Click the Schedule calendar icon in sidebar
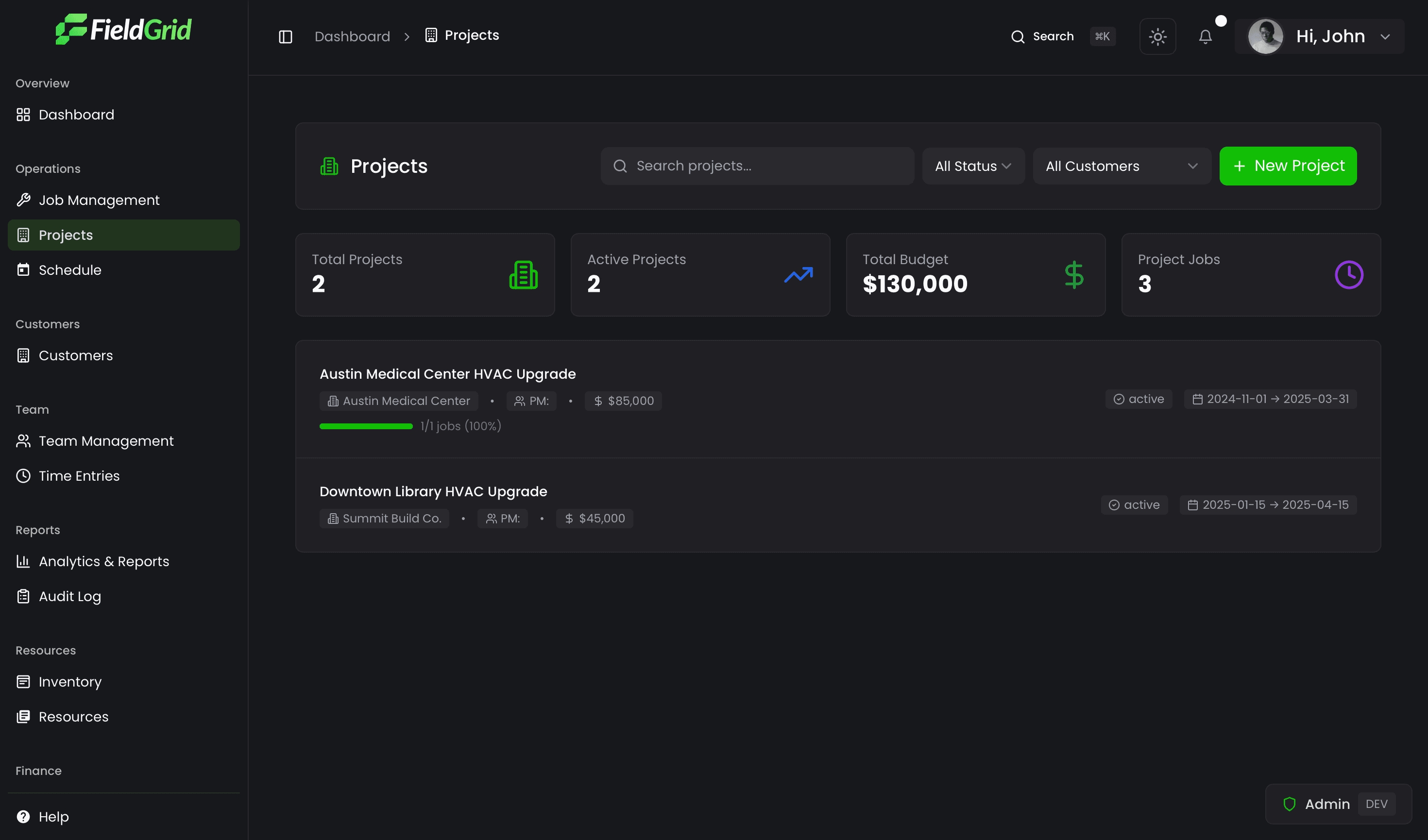This screenshot has height=840, width=1428. pos(23,270)
